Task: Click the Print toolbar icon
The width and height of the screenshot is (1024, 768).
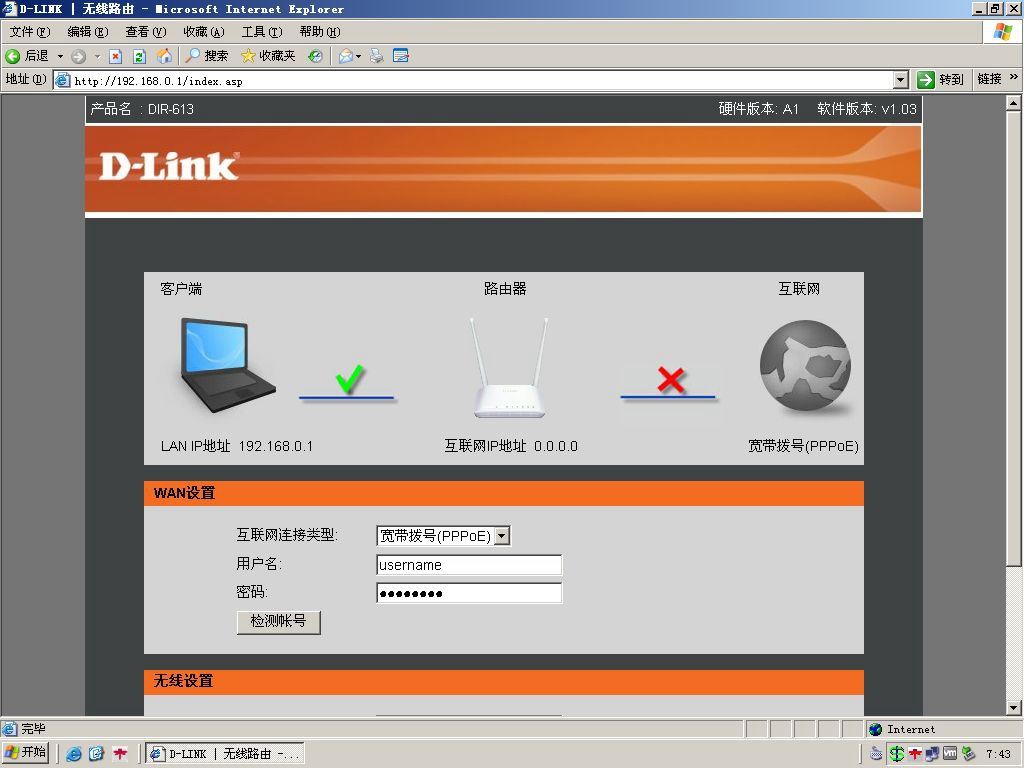Action: [377, 56]
